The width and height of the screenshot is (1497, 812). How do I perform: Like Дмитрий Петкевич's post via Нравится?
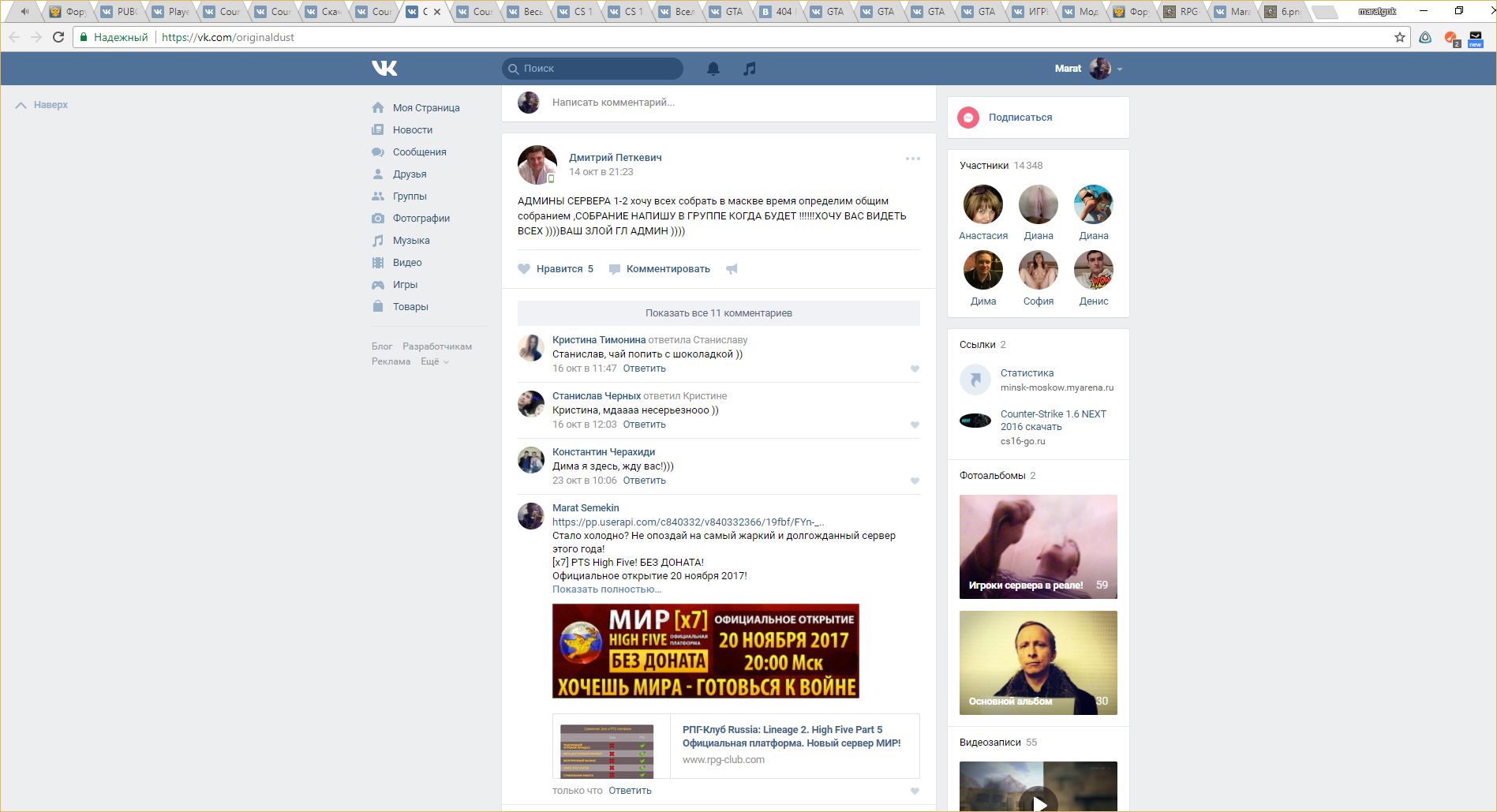[x=556, y=269]
